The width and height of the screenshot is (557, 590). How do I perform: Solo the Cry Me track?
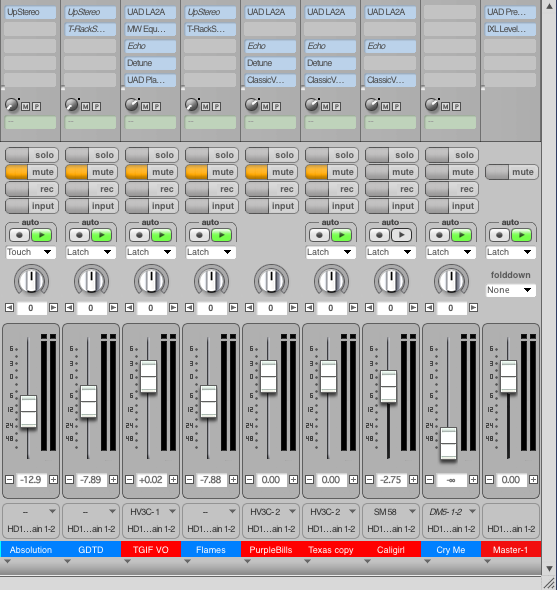click(452, 155)
